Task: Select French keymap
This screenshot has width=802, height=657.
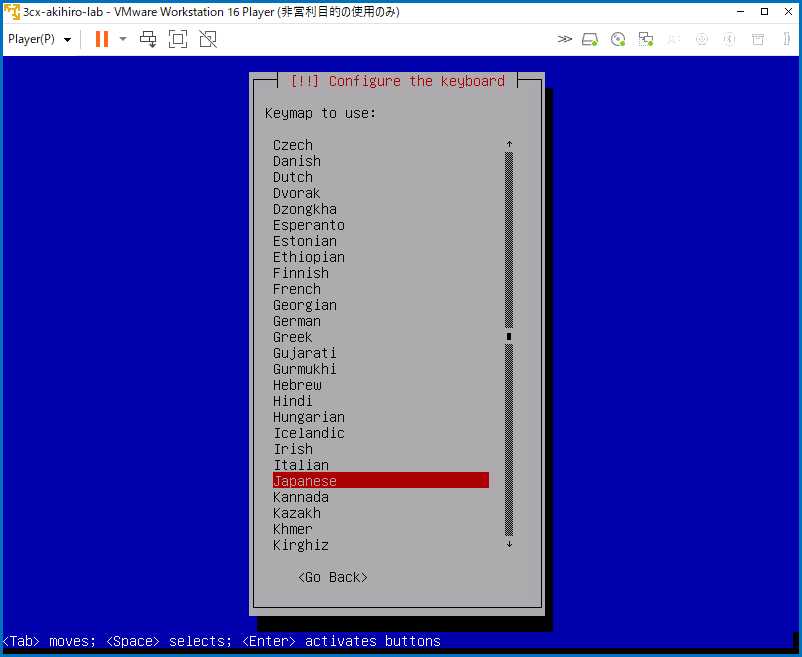Action: pyautogui.click(x=381, y=289)
